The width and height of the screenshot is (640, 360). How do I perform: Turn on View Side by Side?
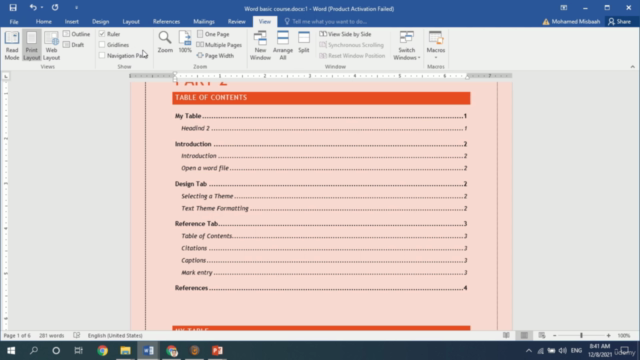point(345,34)
